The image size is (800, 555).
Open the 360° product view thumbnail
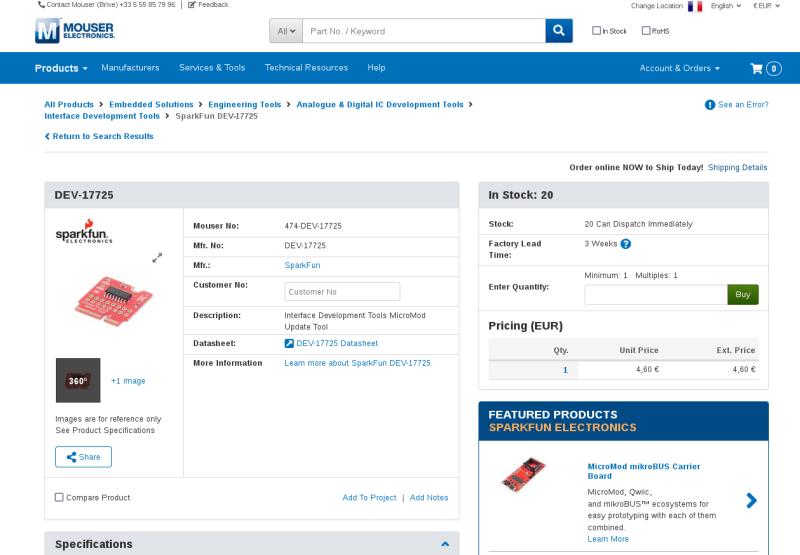point(78,380)
